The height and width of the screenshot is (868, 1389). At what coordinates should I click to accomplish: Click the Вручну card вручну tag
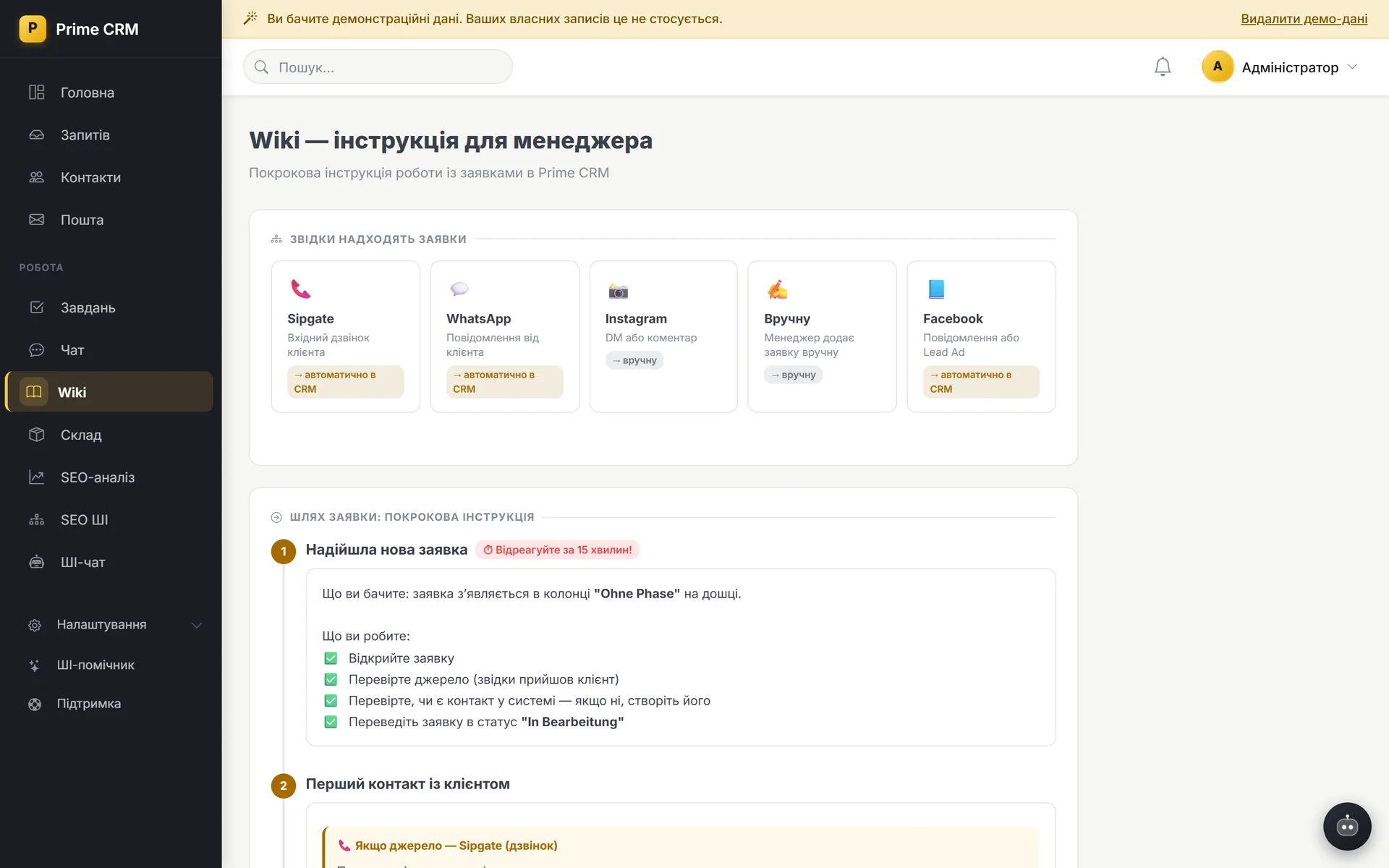pos(793,375)
